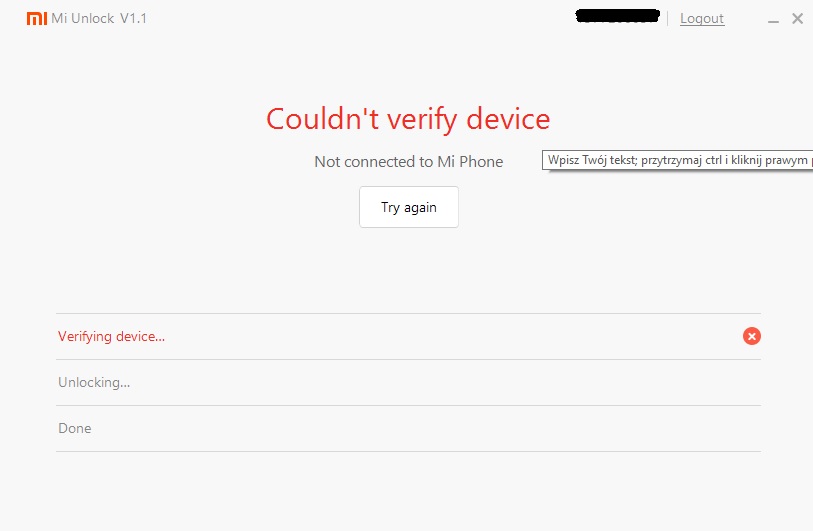Click the Couldn't verify device heading
The height and width of the screenshot is (531, 813).
click(x=408, y=119)
